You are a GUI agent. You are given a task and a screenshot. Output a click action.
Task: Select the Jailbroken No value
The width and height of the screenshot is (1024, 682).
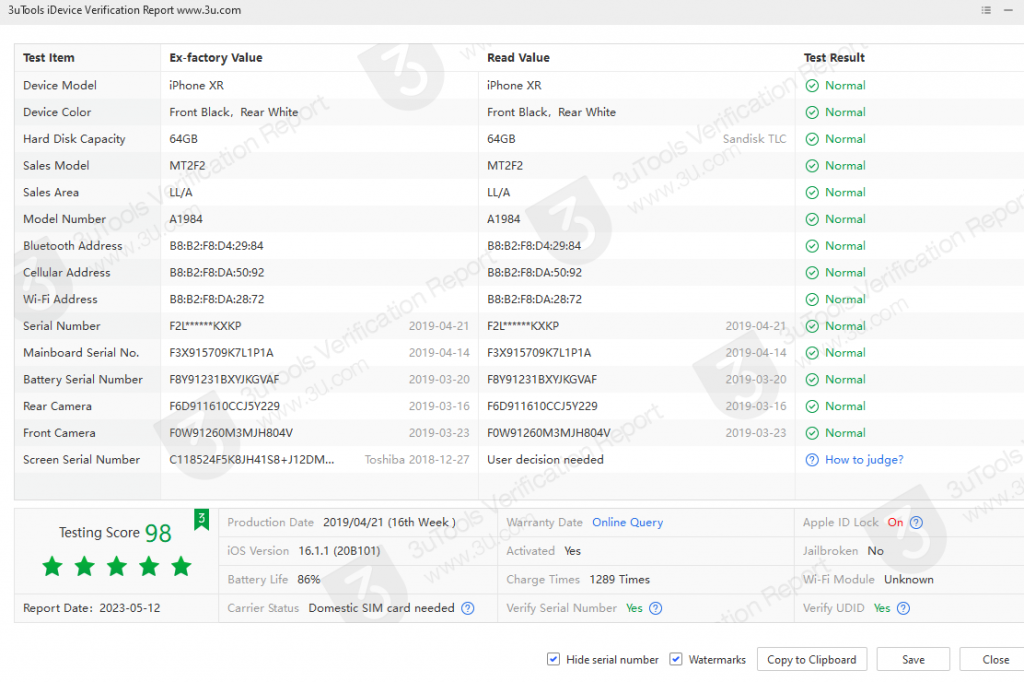(x=875, y=551)
